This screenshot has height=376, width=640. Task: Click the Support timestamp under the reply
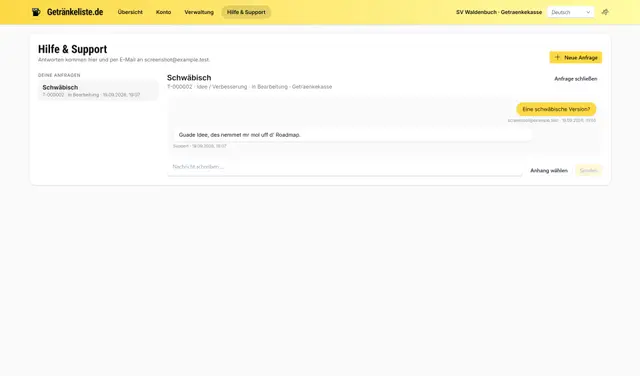click(x=199, y=146)
